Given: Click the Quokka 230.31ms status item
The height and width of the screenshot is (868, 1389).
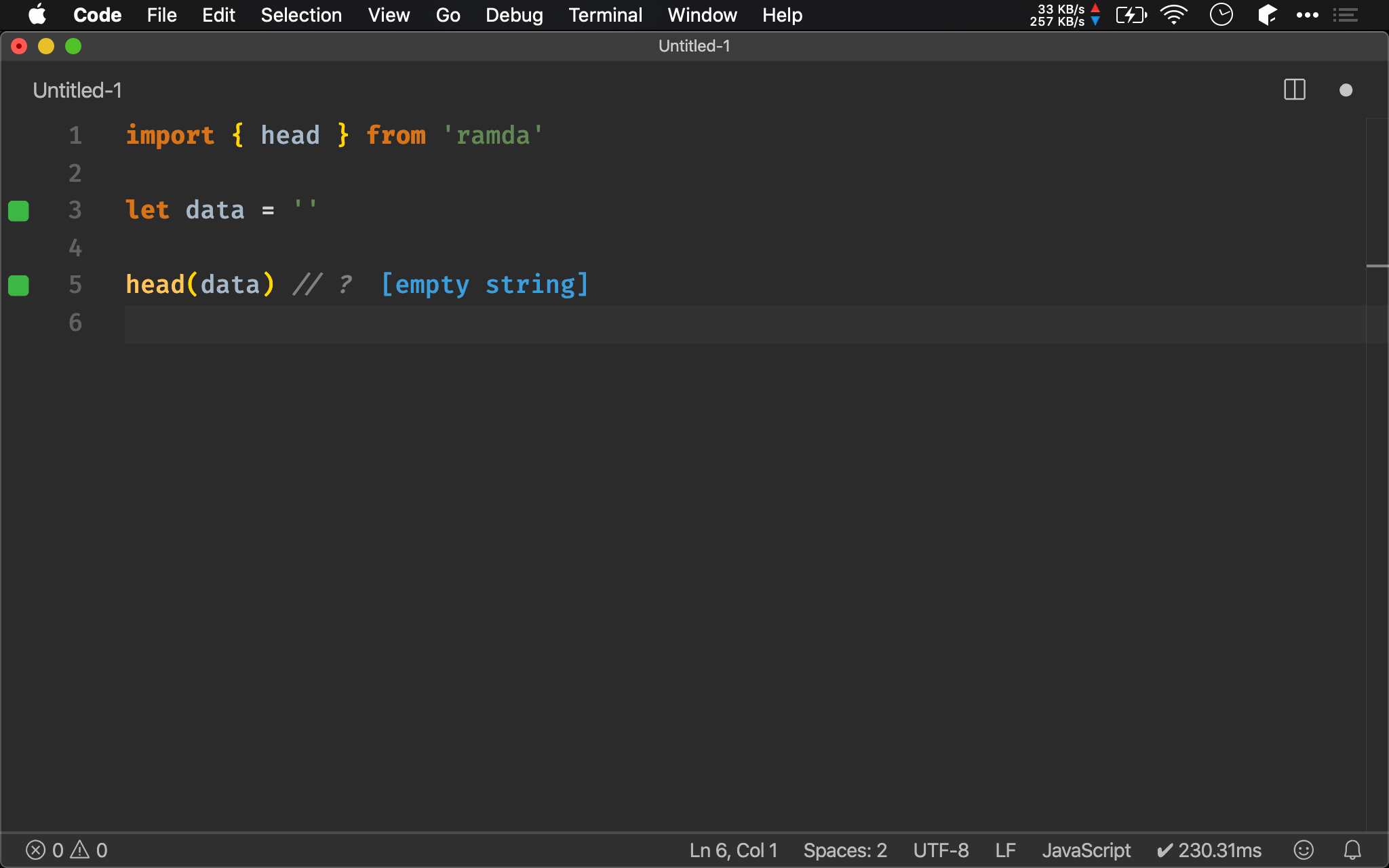Looking at the screenshot, I should pyautogui.click(x=1209, y=850).
